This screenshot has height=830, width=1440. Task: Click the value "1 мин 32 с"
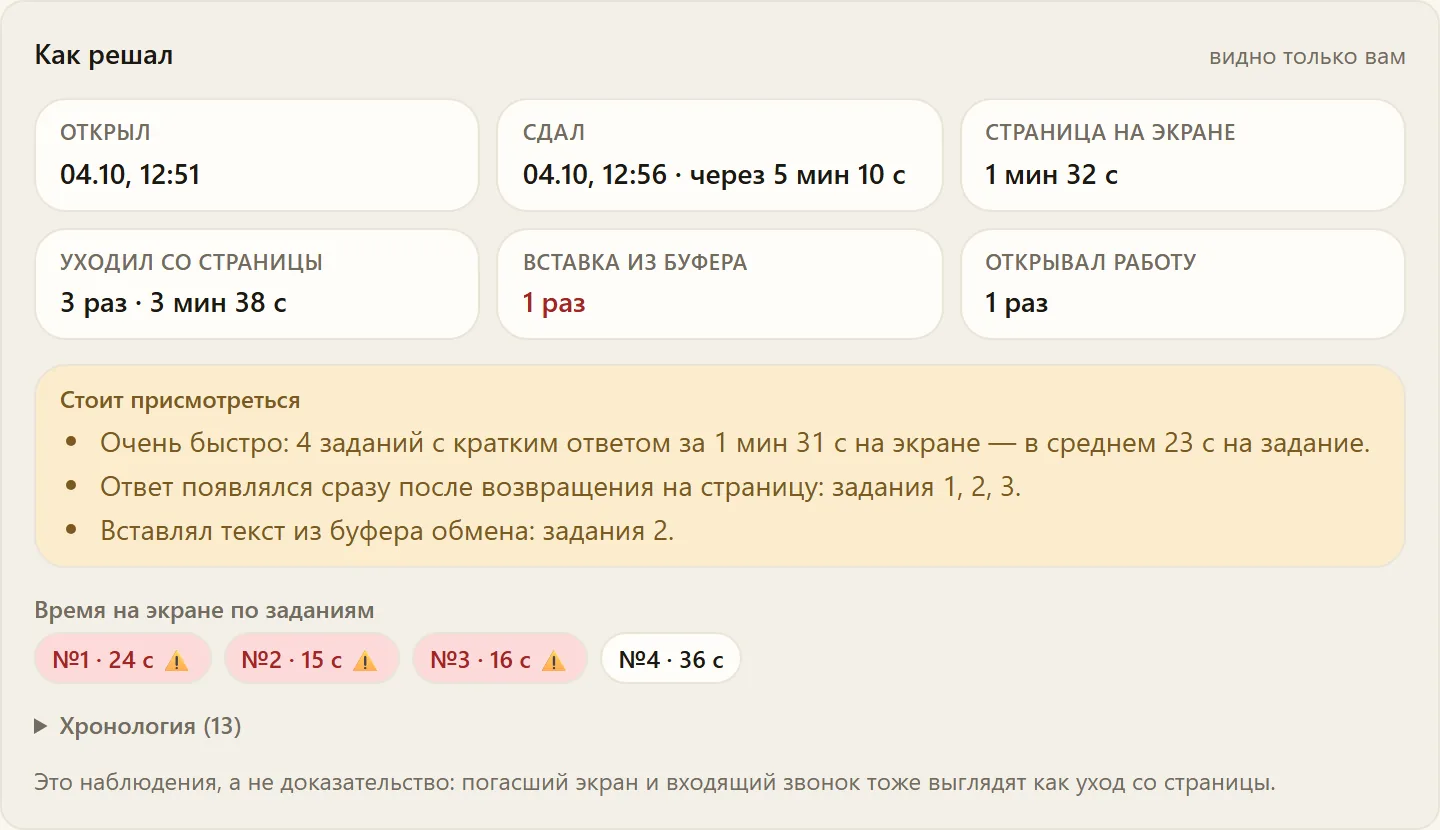click(x=1051, y=175)
